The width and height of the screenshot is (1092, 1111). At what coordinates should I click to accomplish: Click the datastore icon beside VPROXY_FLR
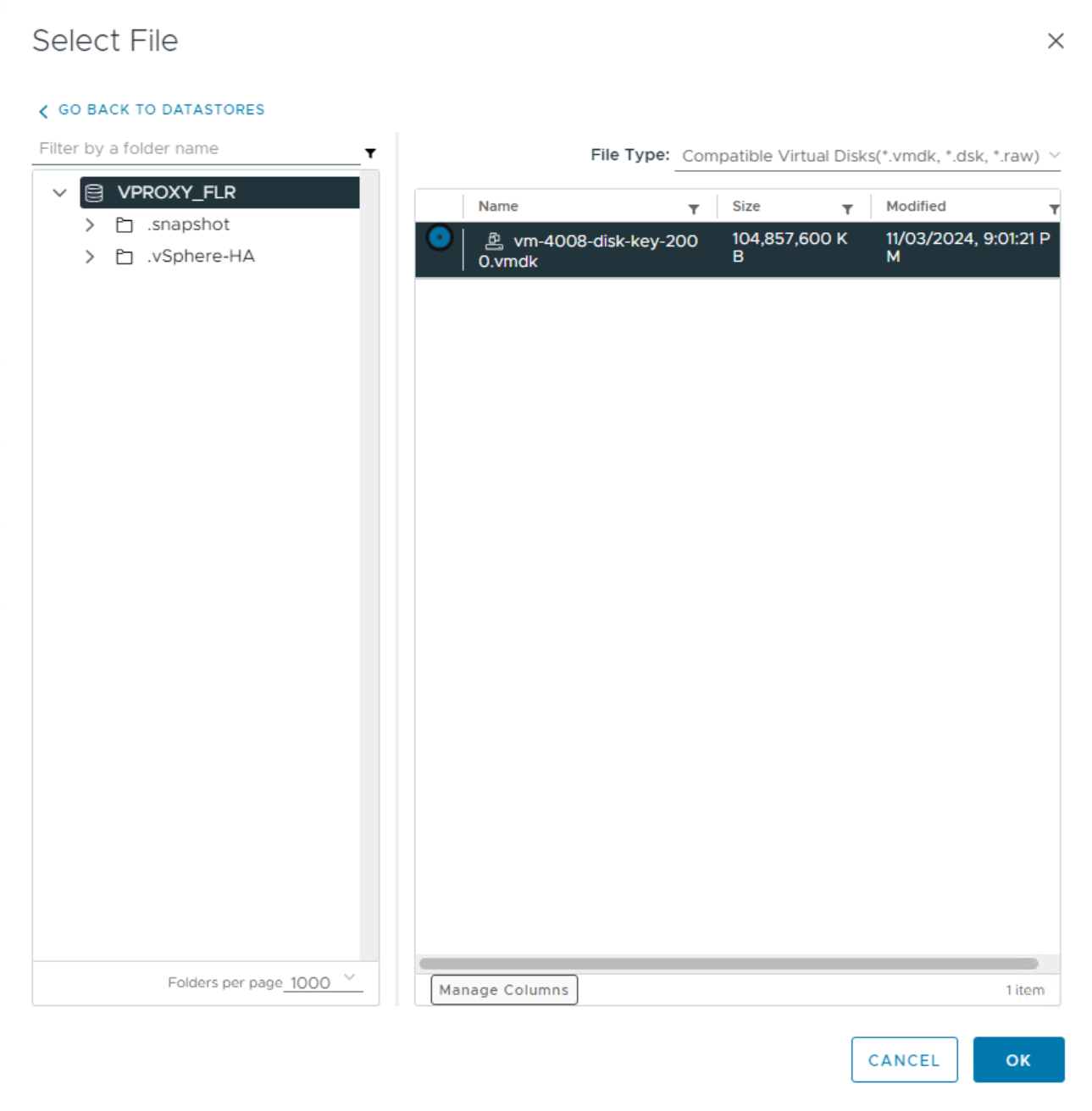[x=92, y=192]
